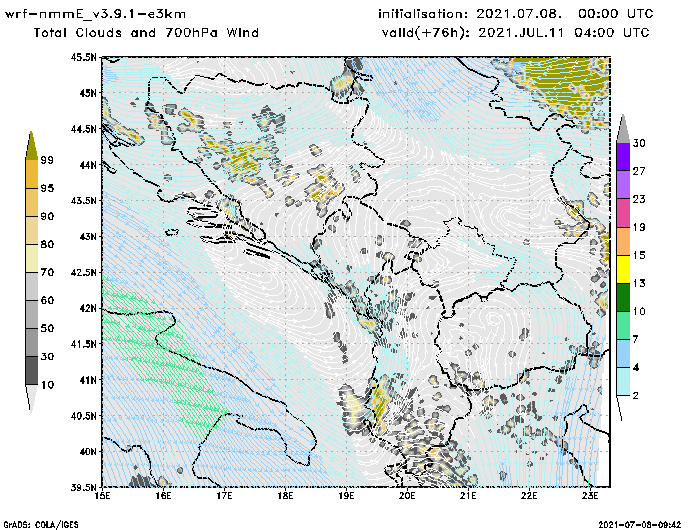The width and height of the screenshot is (700, 530).
Task: Select the '95' value on cloud legend
Action: point(47,188)
